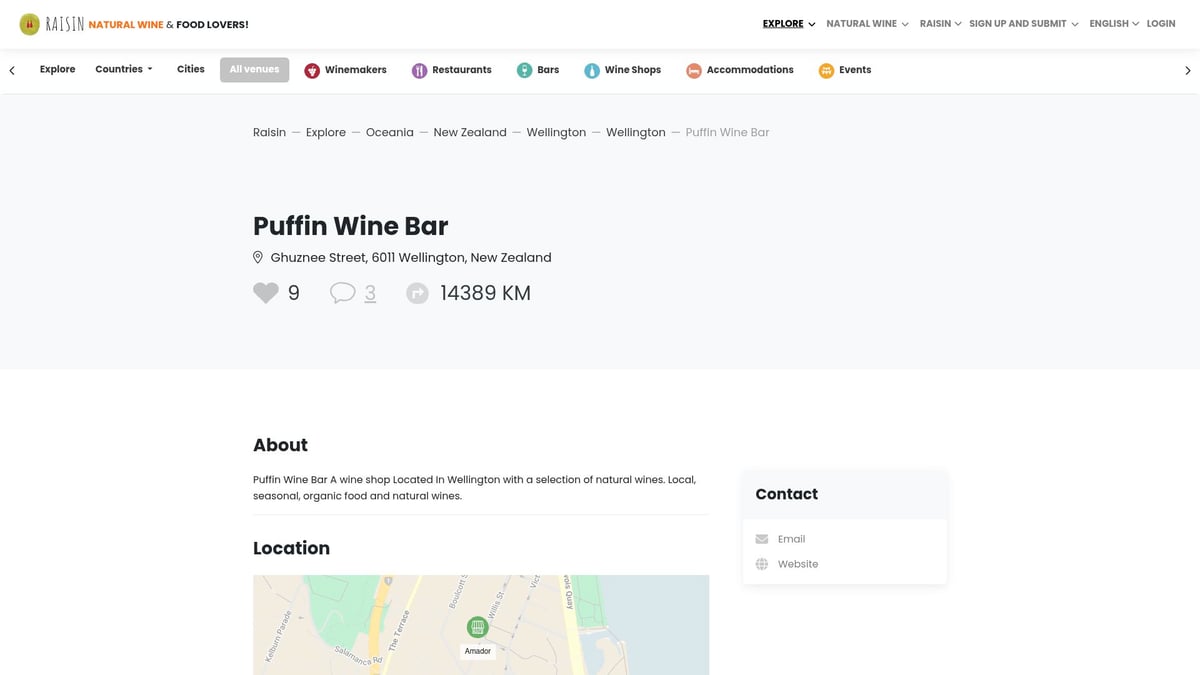The height and width of the screenshot is (675, 1200).
Task: Select the Bars category icon
Action: point(524,70)
